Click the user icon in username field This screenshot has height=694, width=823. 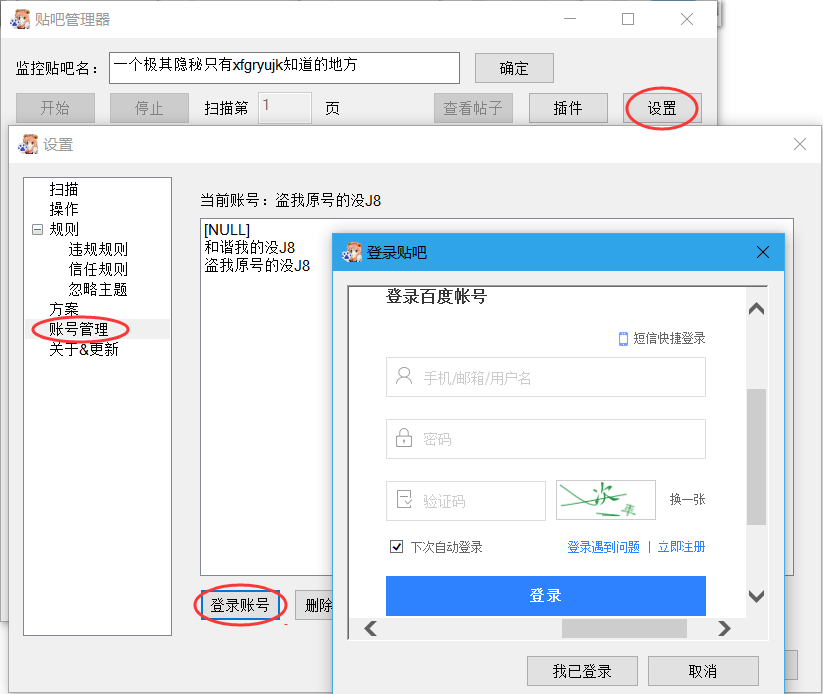tap(404, 376)
